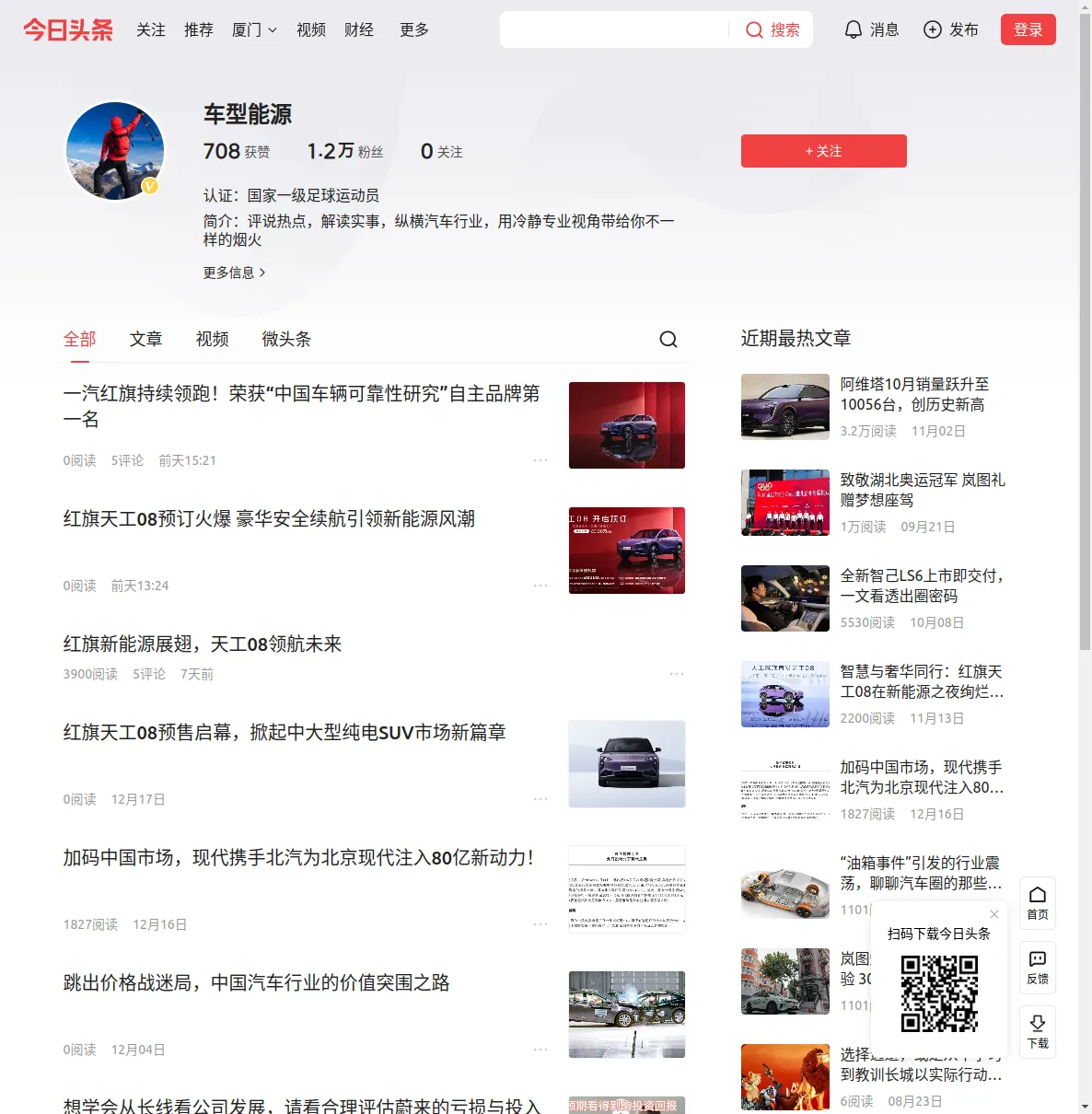Open hot article 全新智己LS6上市即交付
The width and height of the screenshot is (1092, 1114).
tap(922, 586)
